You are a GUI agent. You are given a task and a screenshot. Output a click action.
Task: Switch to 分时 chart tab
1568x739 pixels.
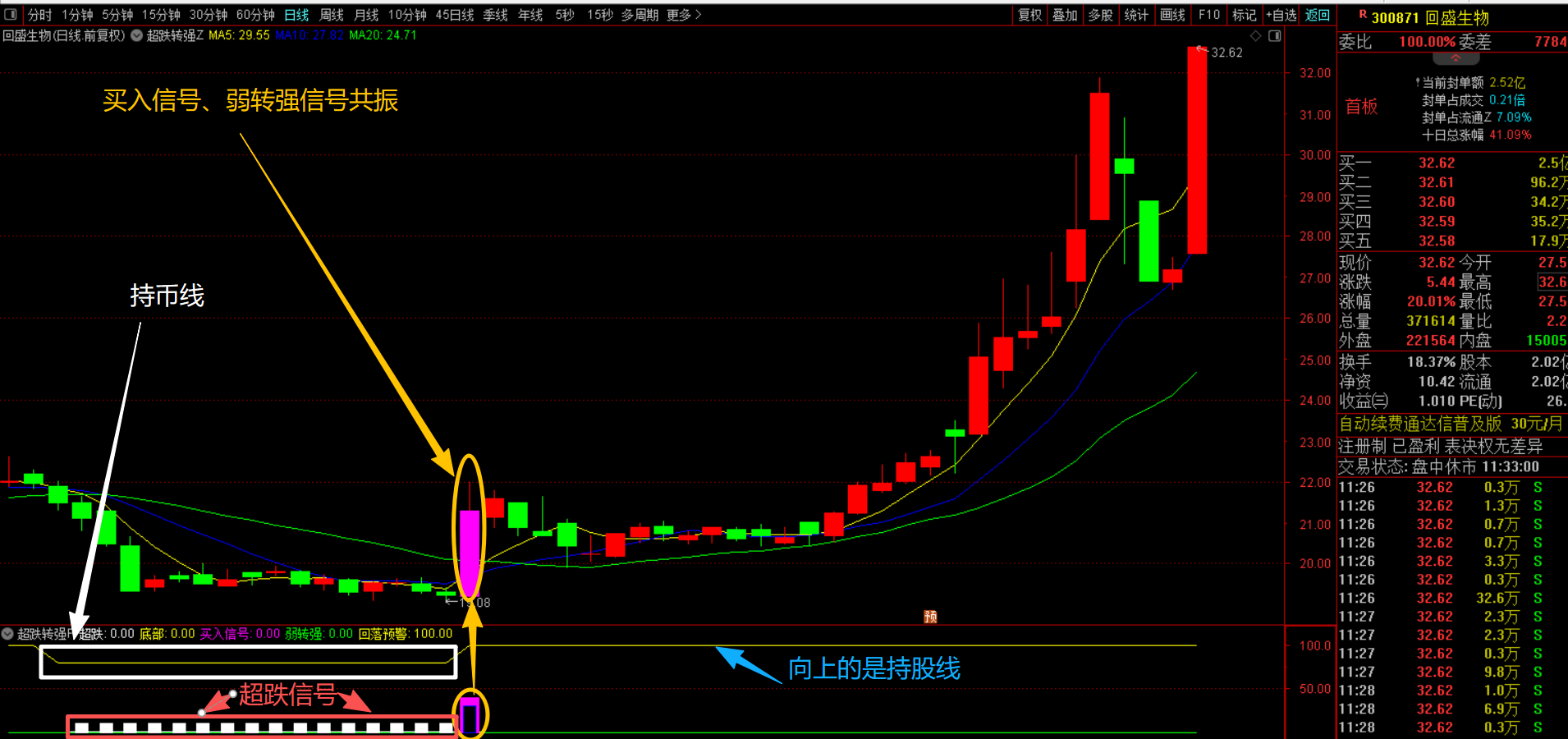(39, 15)
